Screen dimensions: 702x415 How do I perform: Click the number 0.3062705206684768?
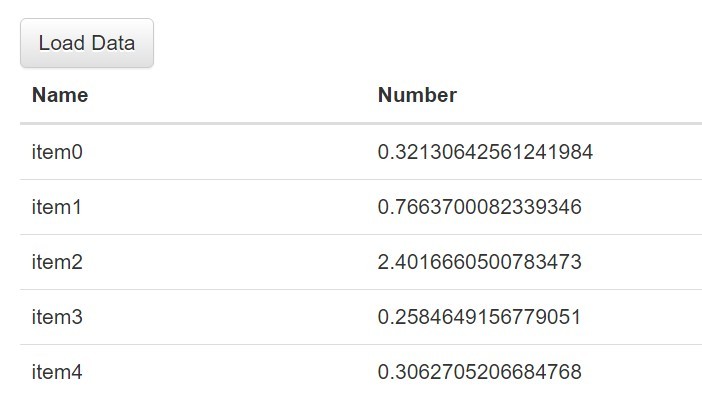479,372
